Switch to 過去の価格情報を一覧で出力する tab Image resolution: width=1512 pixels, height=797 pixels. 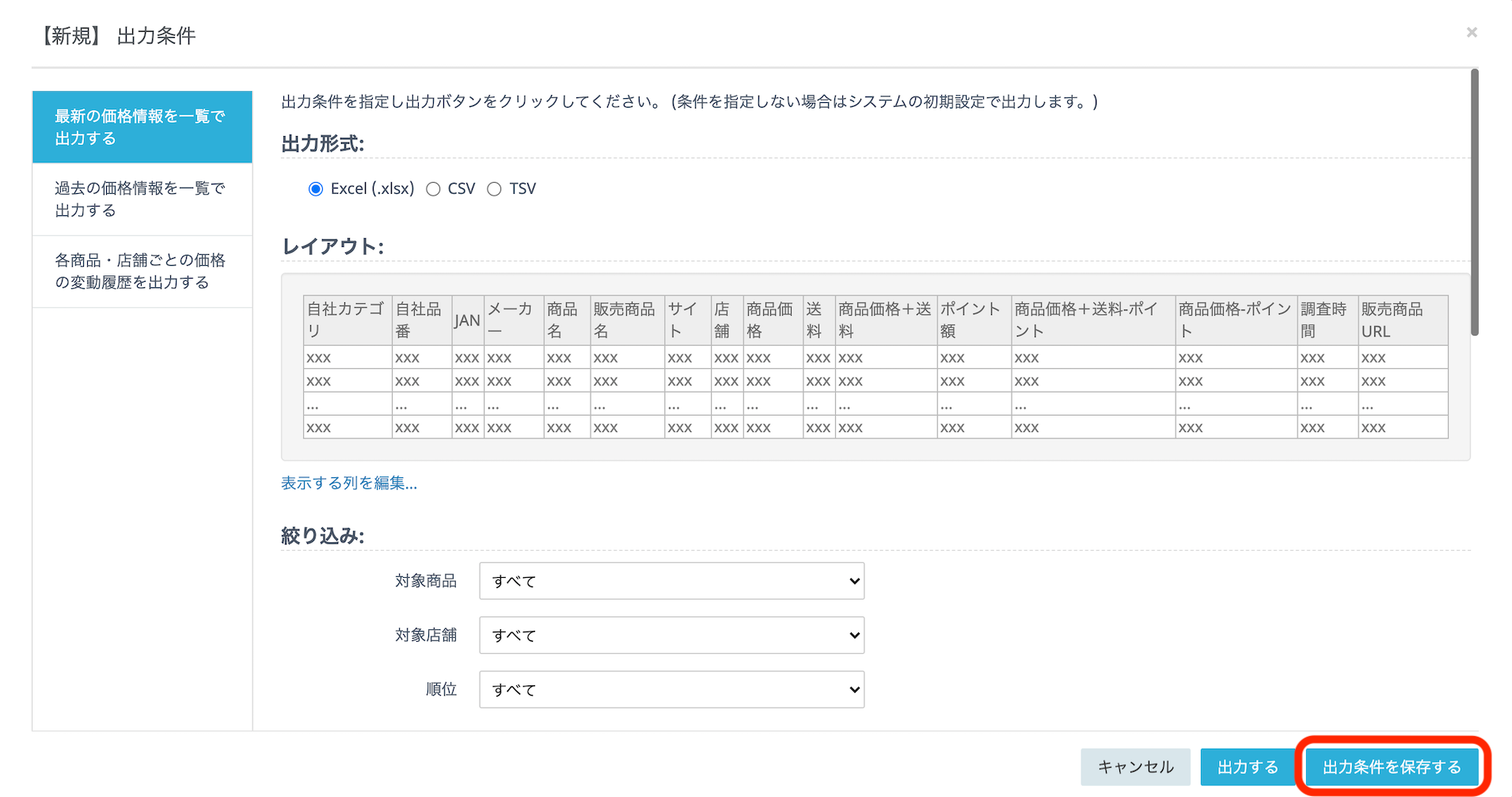point(142,199)
